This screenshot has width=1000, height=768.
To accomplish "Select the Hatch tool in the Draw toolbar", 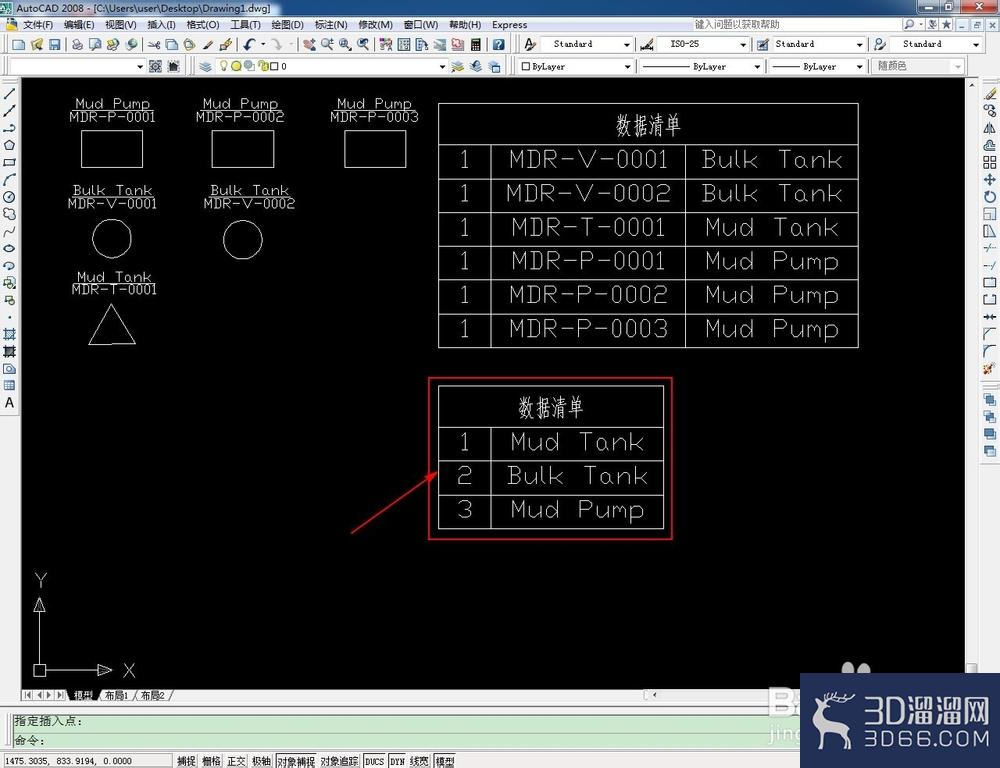I will click(x=9, y=334).
